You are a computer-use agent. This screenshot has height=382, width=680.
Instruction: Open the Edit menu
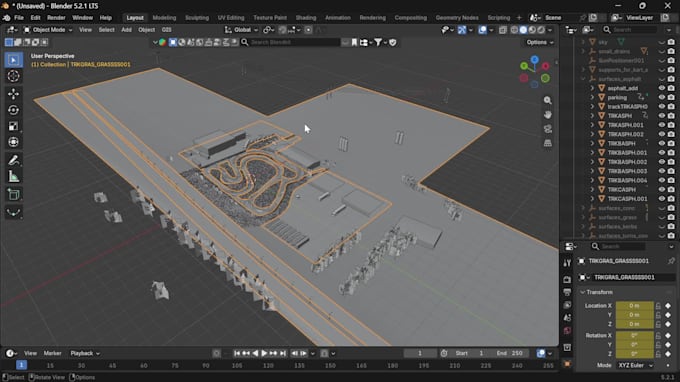35,18
